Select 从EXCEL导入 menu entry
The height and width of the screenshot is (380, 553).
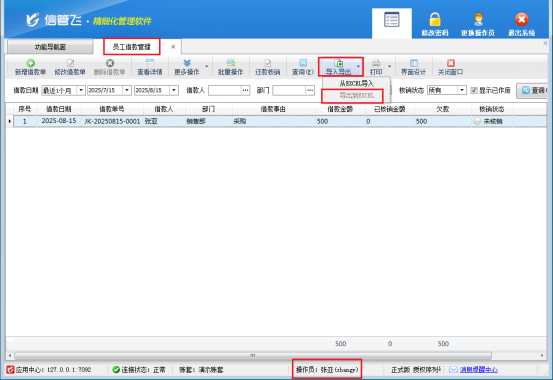pos(356,84)
